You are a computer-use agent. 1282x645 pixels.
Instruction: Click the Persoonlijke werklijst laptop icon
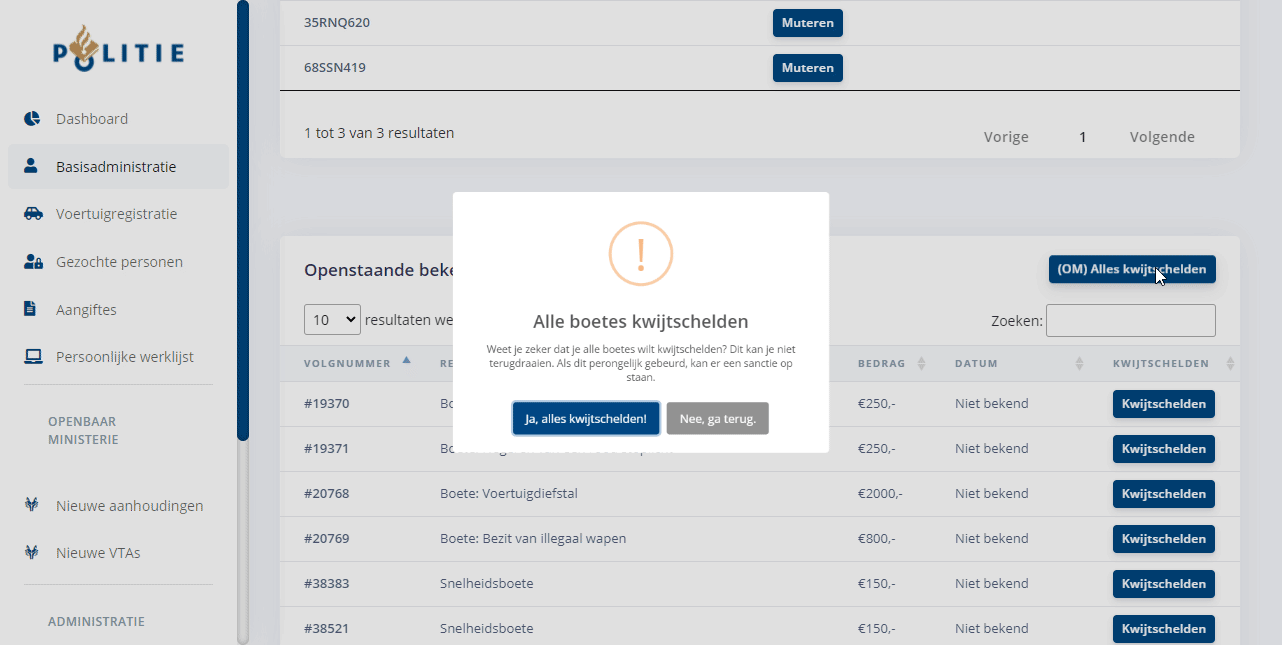pyautogui.click(x=33, y=357)
